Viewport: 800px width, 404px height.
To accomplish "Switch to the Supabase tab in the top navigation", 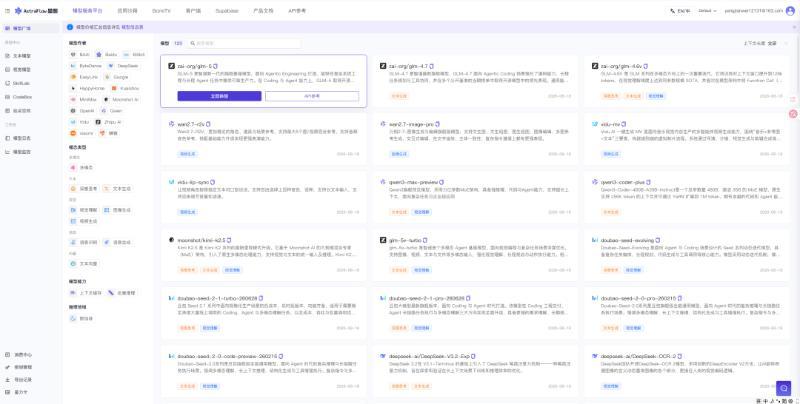I will click(x=226, y=11).
